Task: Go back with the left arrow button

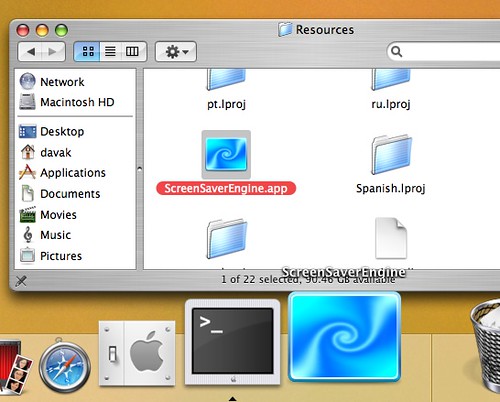Action: point(30,52)
